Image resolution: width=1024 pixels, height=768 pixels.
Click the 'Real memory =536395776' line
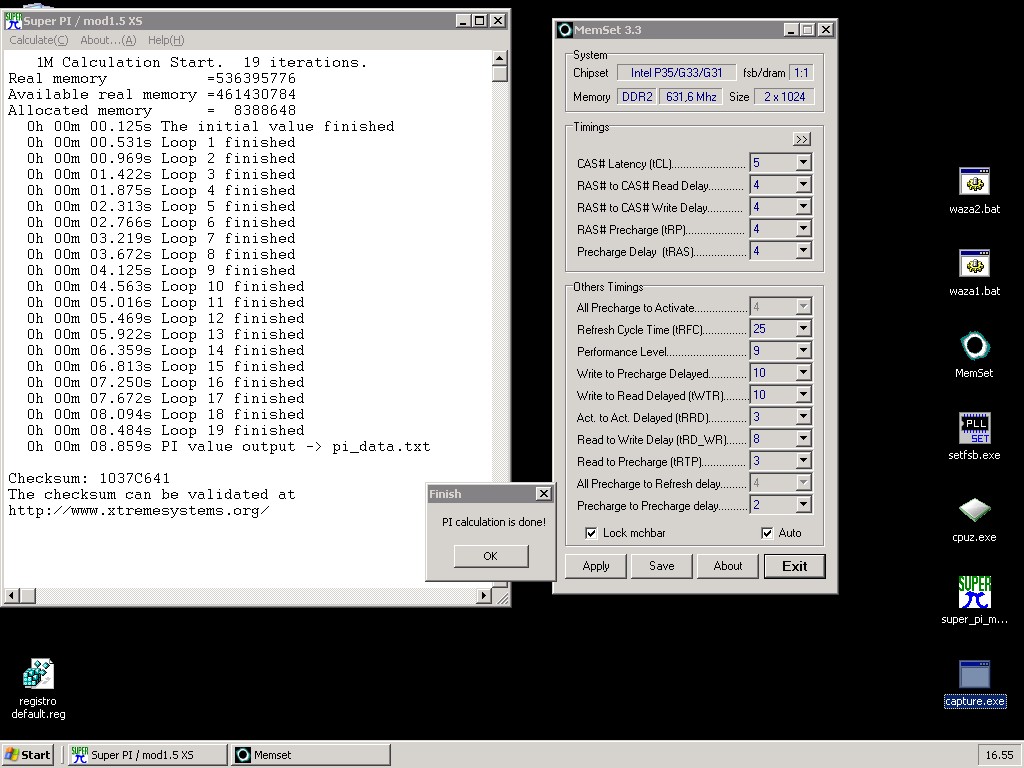pos(152,78)
